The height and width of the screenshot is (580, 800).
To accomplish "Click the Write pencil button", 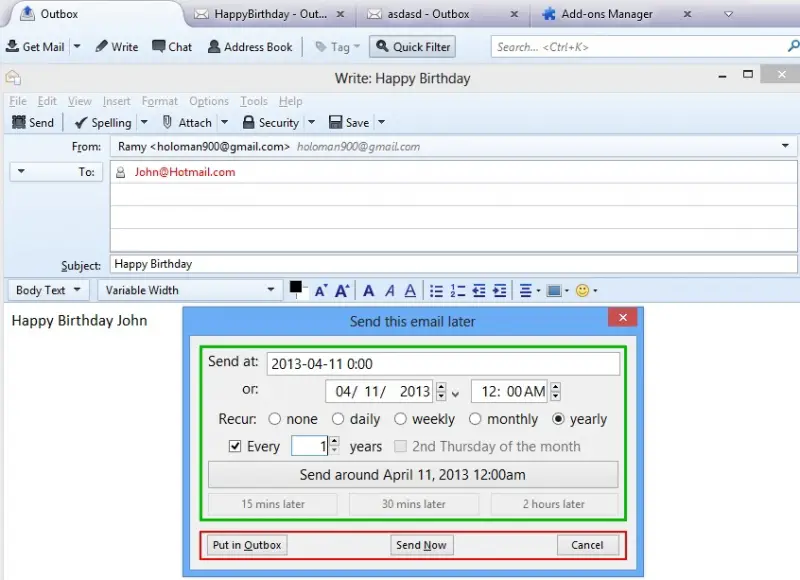I will [x=117, y=47].
